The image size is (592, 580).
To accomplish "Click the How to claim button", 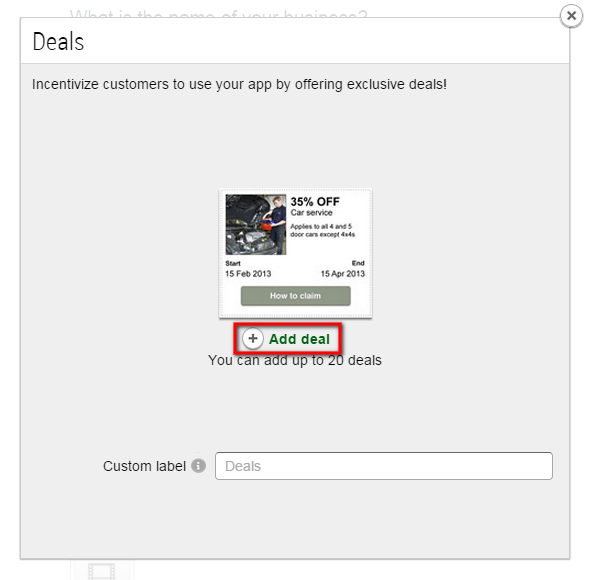I will point(296,296).
